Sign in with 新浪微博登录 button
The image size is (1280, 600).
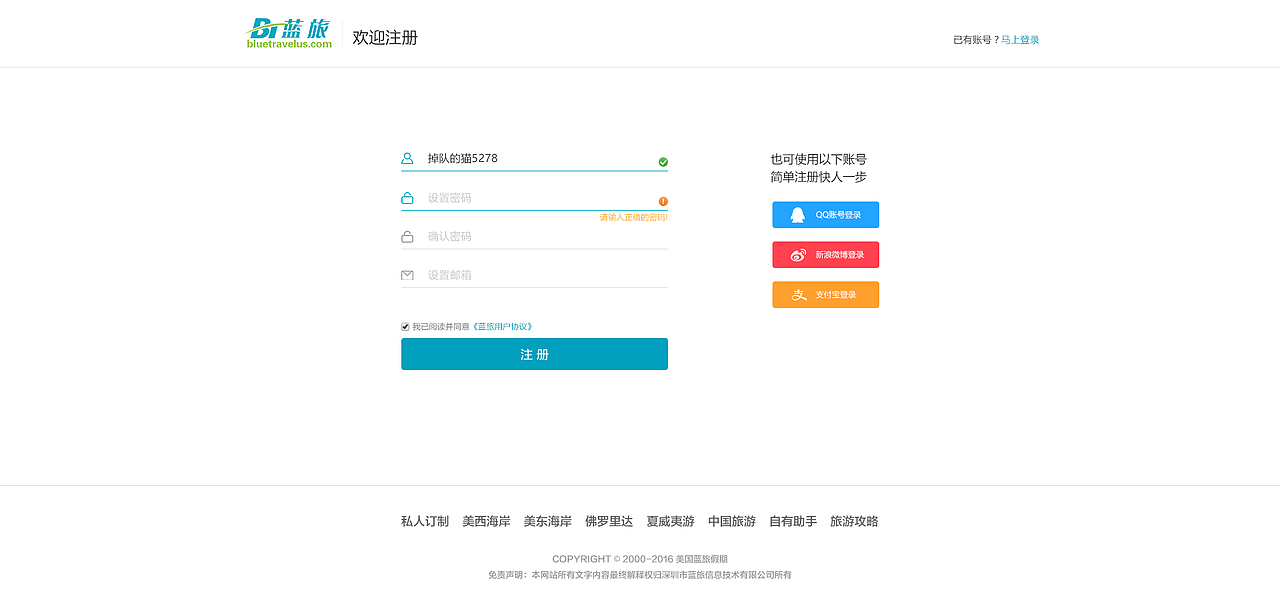(x=826, y=255)
